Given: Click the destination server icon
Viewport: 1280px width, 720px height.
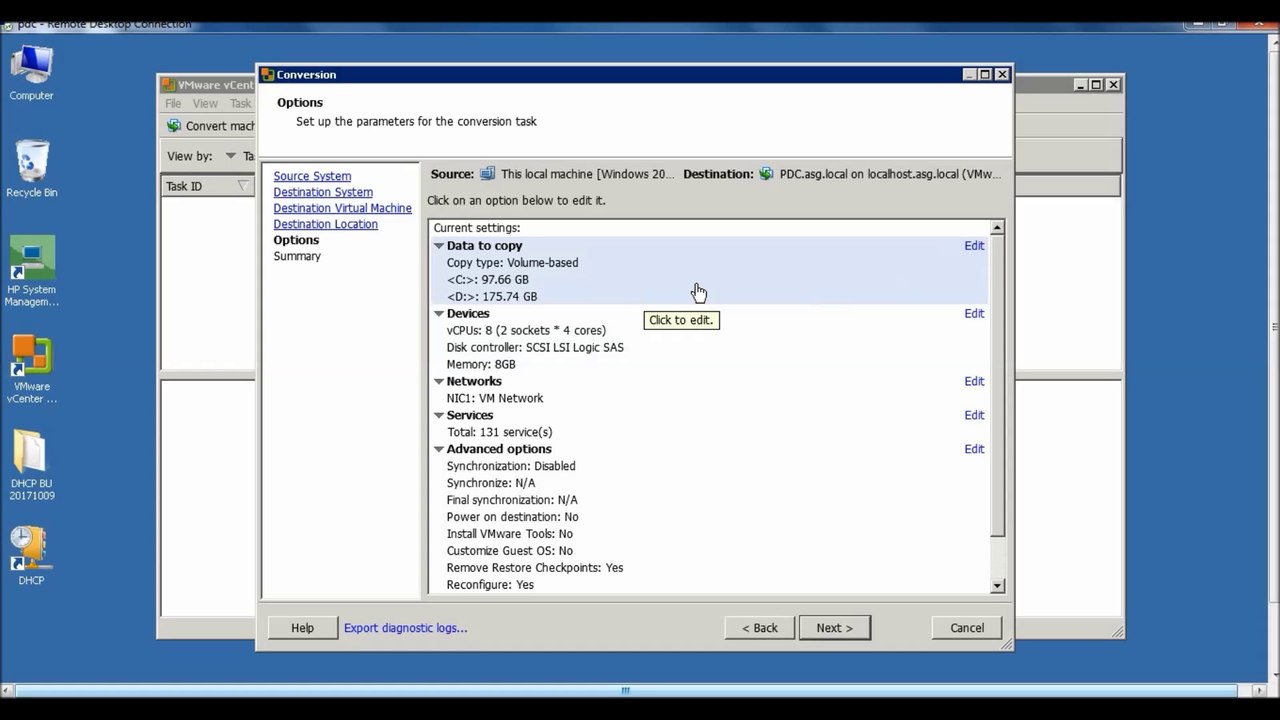Looking at the screenshot, I should pos(766,174).
